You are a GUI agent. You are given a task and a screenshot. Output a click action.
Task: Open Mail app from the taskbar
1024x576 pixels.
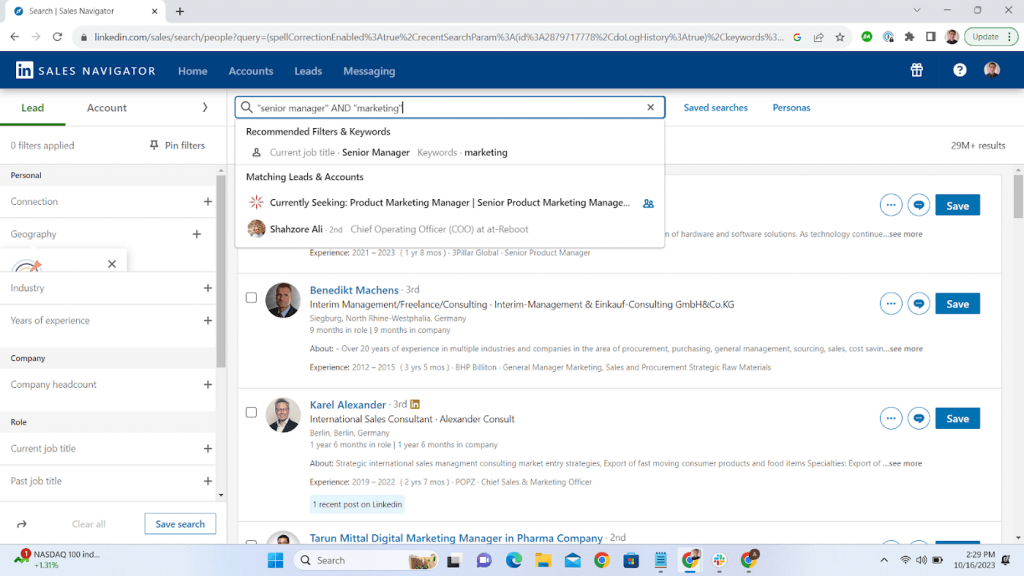click(x=573, y=560)
